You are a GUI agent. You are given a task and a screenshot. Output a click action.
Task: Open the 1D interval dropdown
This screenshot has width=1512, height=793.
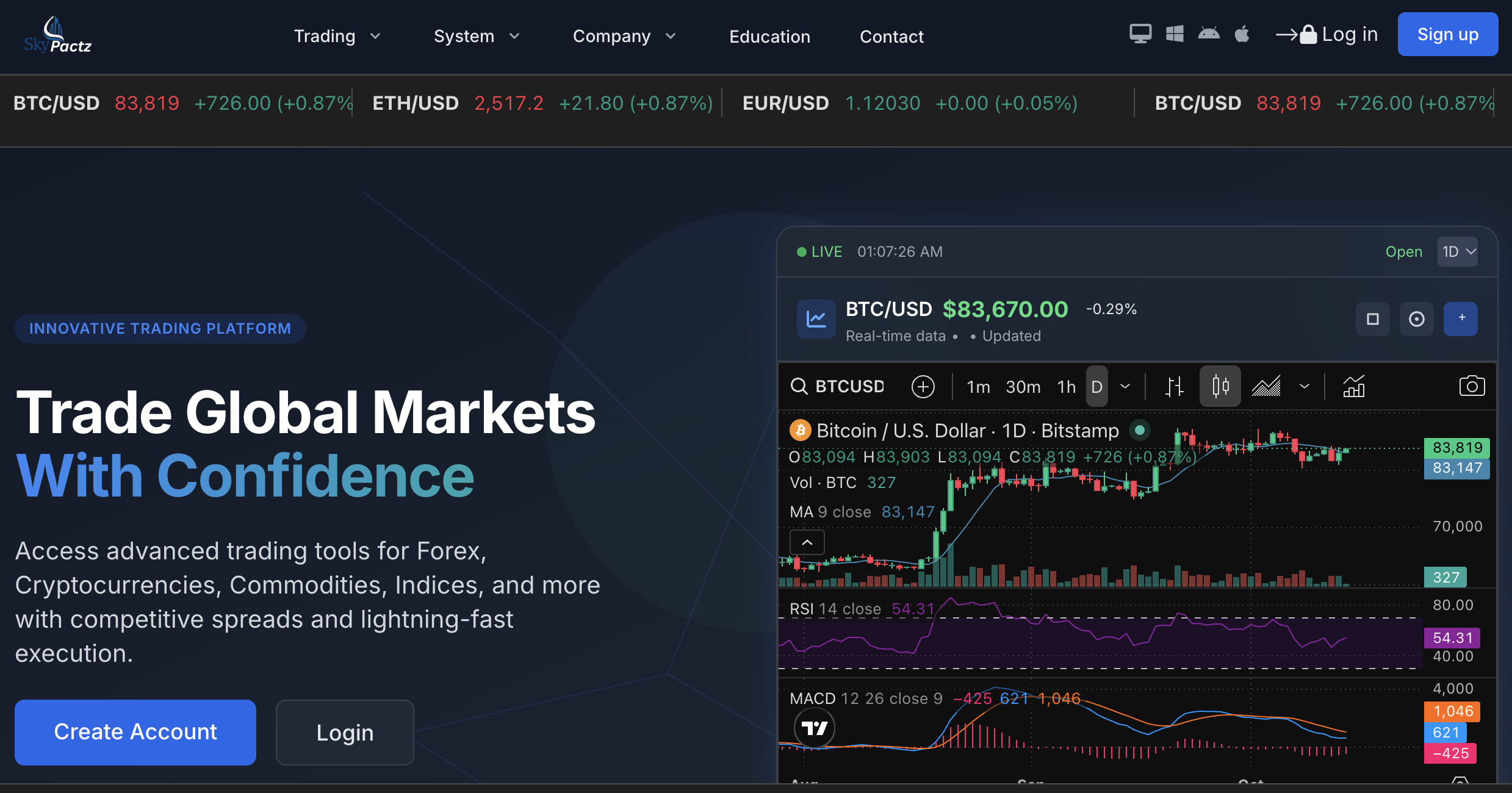point(1458,252)
